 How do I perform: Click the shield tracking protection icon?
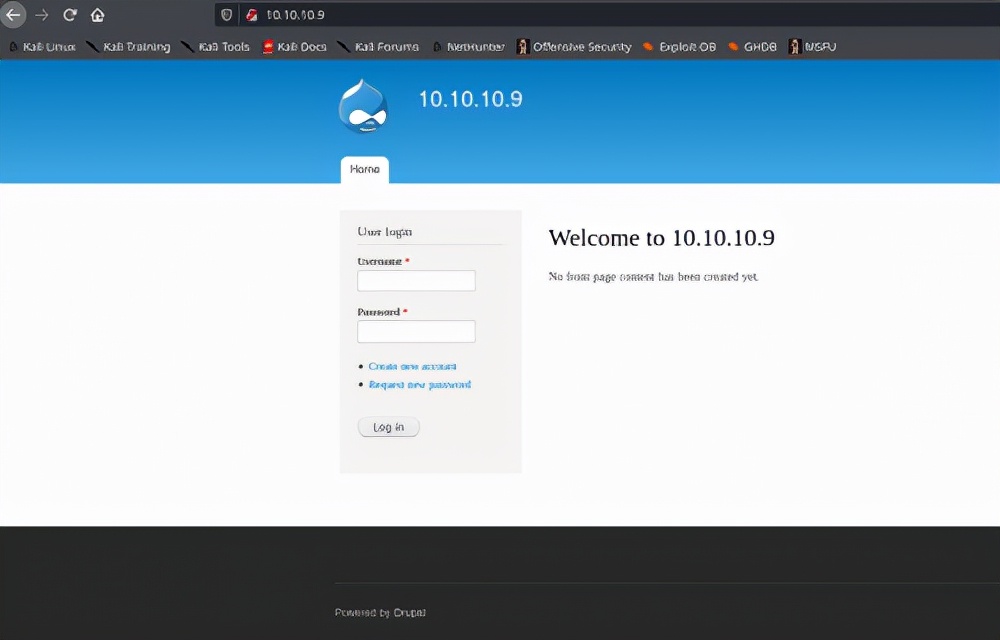click(x=226, y=15)
